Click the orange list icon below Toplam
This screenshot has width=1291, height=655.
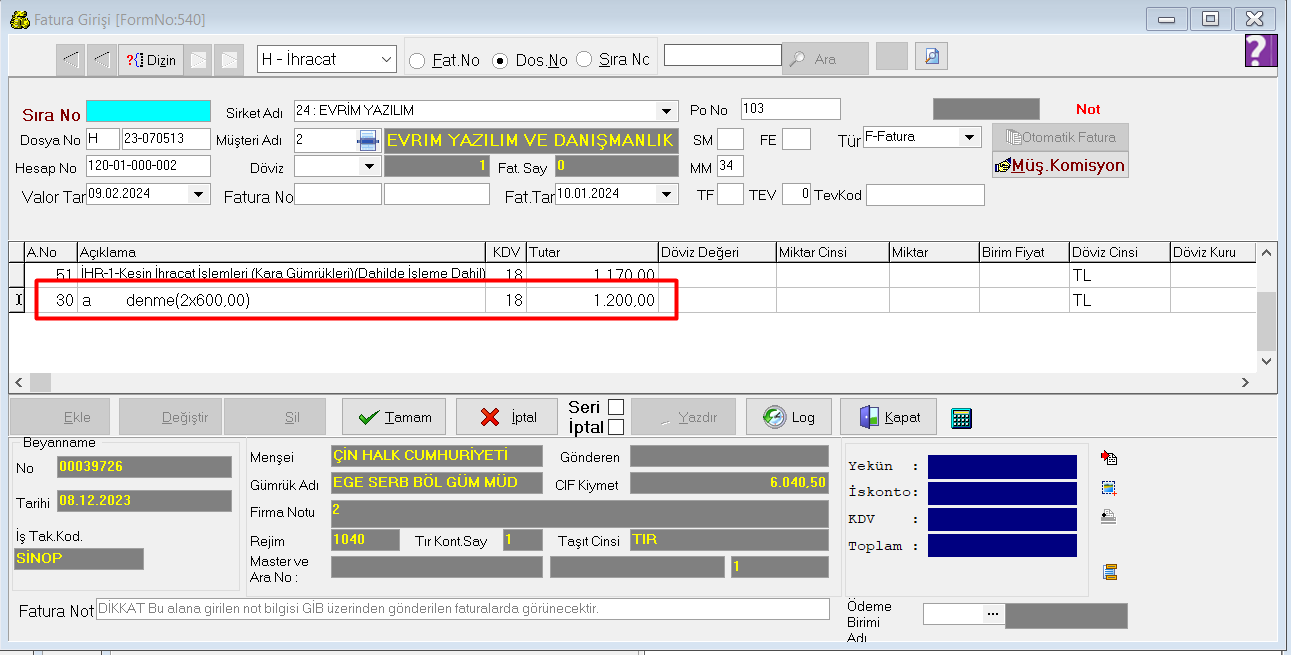(1108, 572)
